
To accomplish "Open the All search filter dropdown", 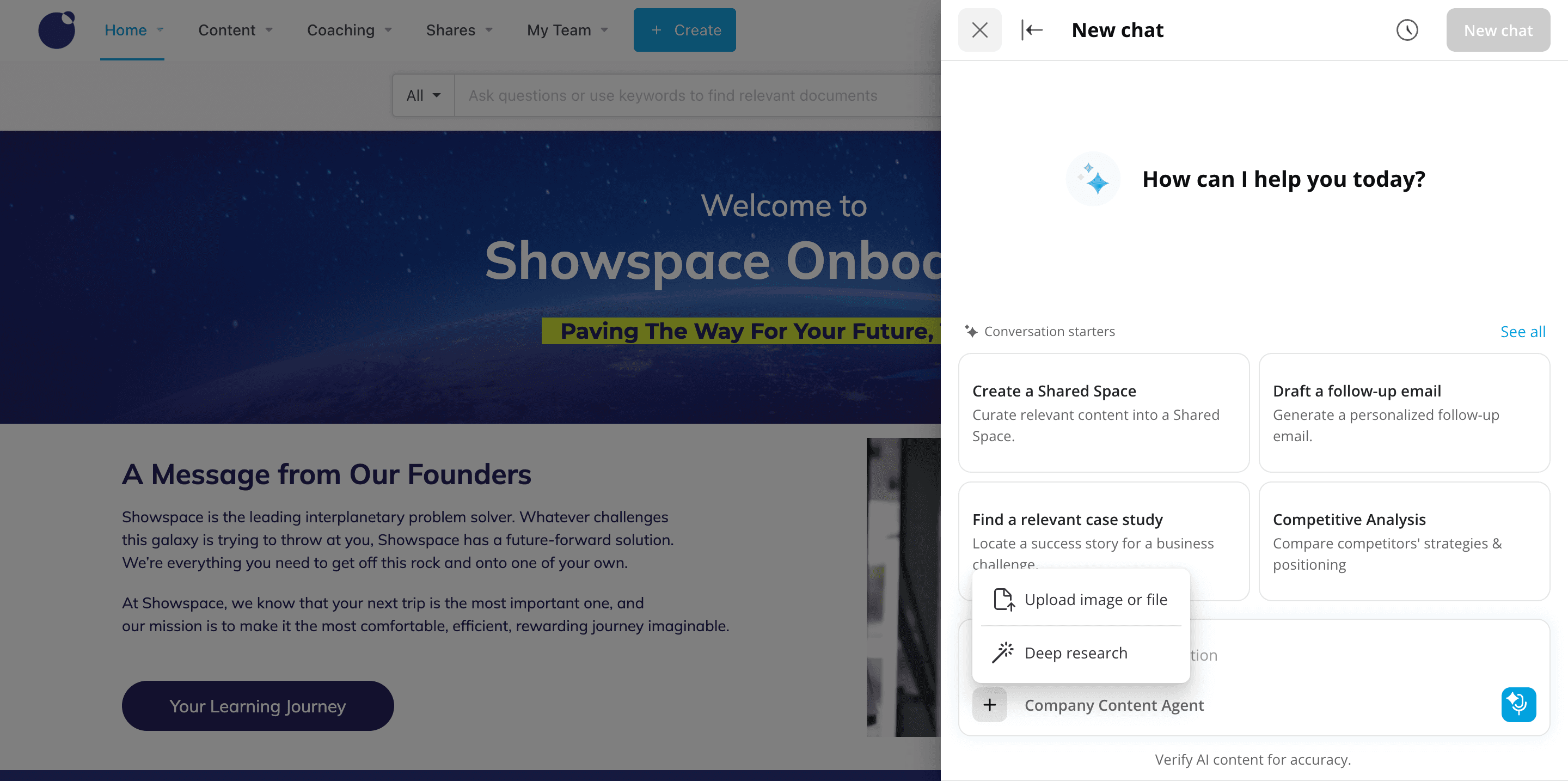I will pyautogui.click(x=423, y=95).
